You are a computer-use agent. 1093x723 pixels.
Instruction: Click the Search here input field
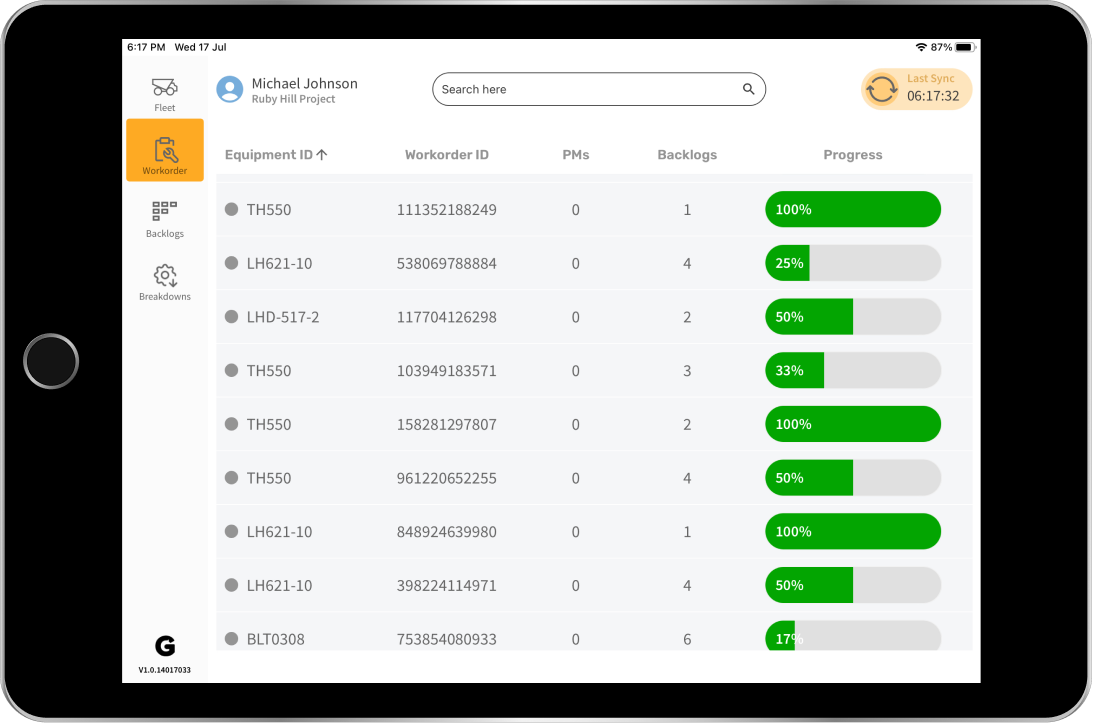click(x=585, y=89)
